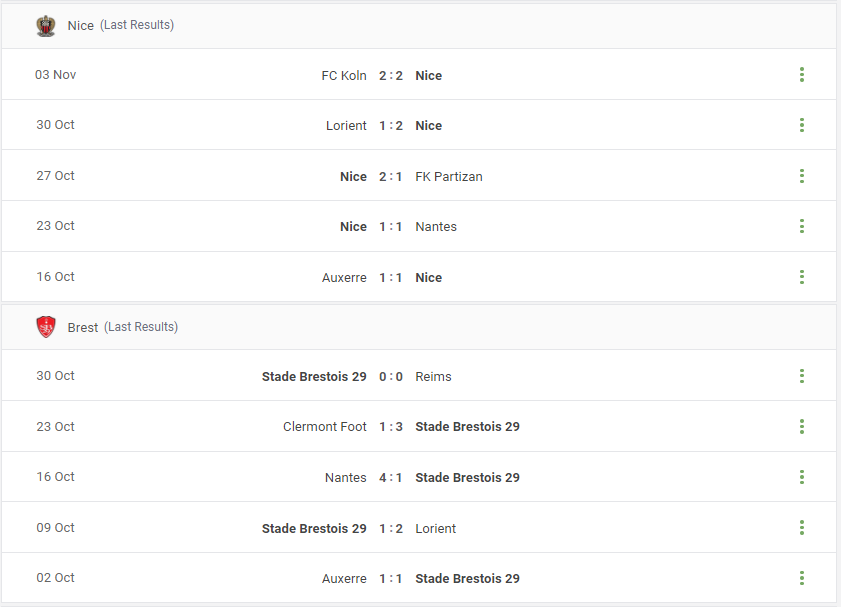The width and height of the screenshot is (841, 607).
Task: Open more menu for Nantes 4:1 Stade Brestois
Action: click(802, 477)
